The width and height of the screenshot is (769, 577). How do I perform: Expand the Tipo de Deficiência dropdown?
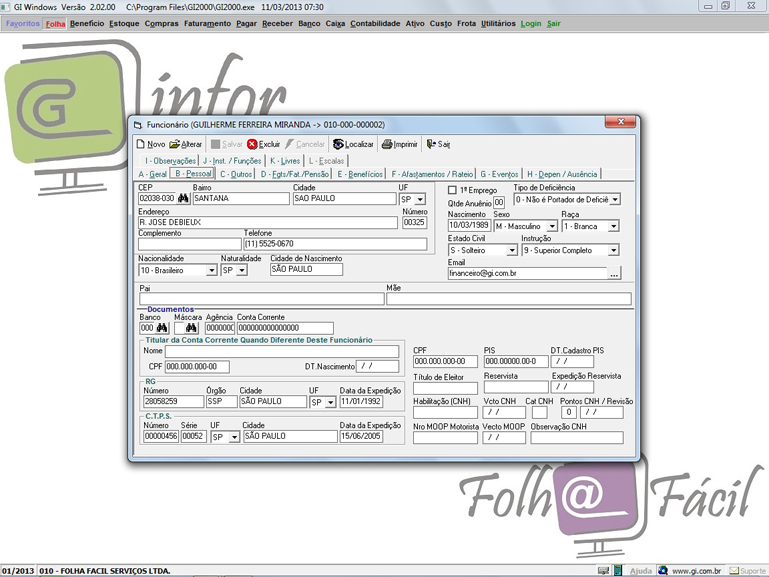(615, 200)
